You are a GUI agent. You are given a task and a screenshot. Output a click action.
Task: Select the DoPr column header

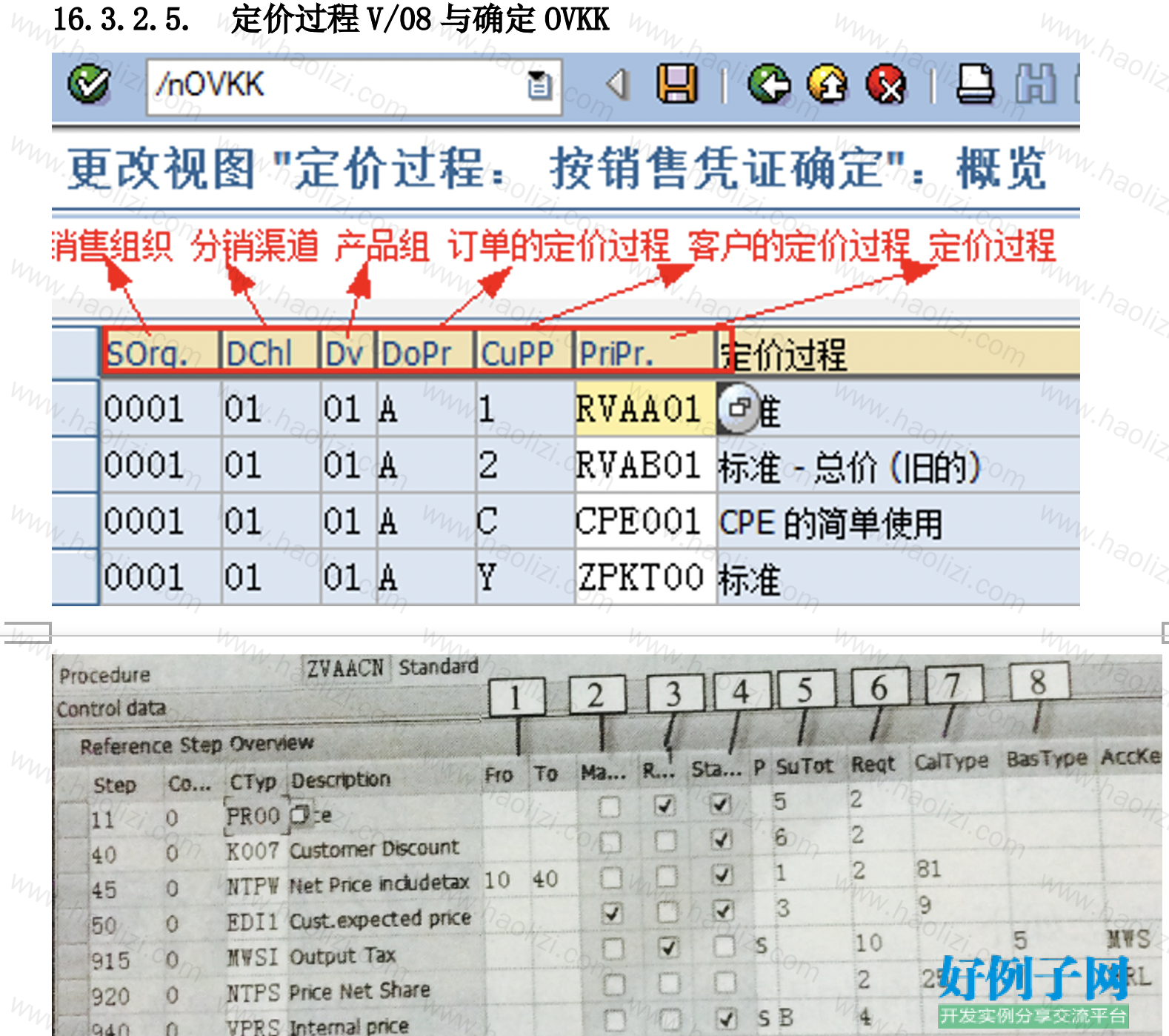click(x=425, y=353)
